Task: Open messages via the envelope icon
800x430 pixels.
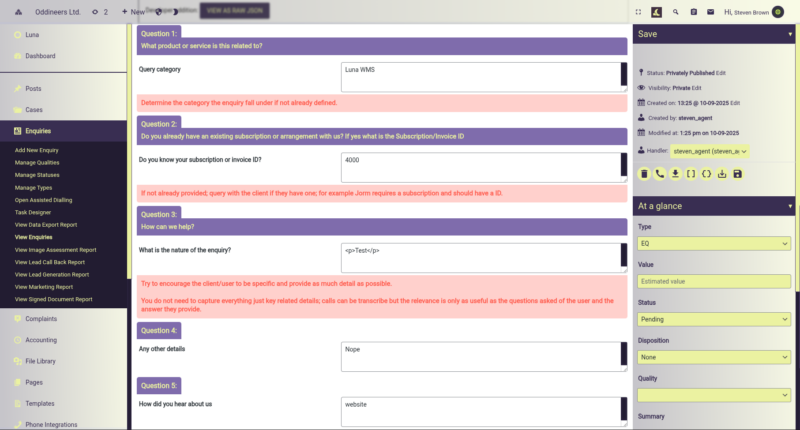Action: 711,12
